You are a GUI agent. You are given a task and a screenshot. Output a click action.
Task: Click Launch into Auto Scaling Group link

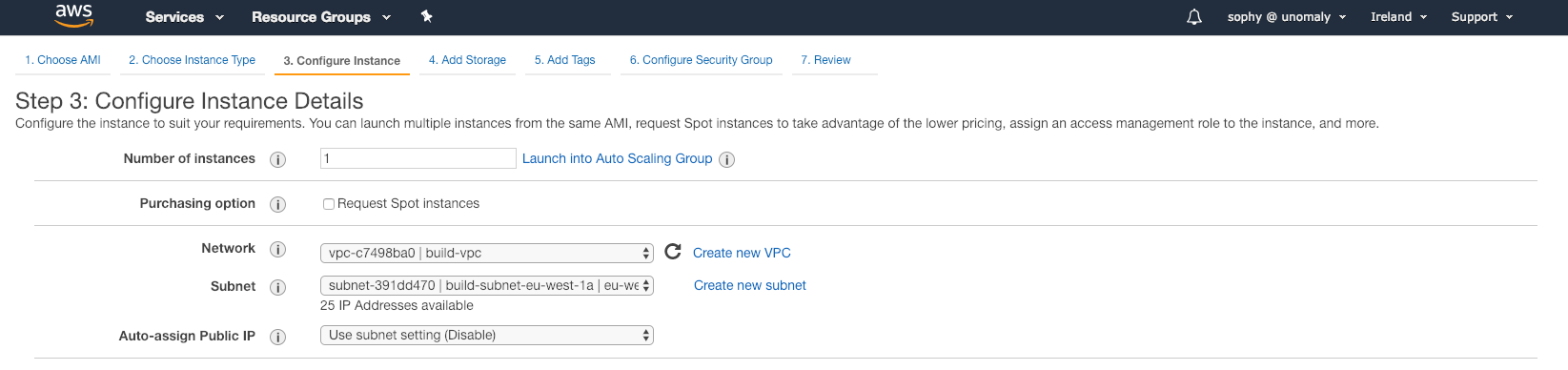pos(617,158)
